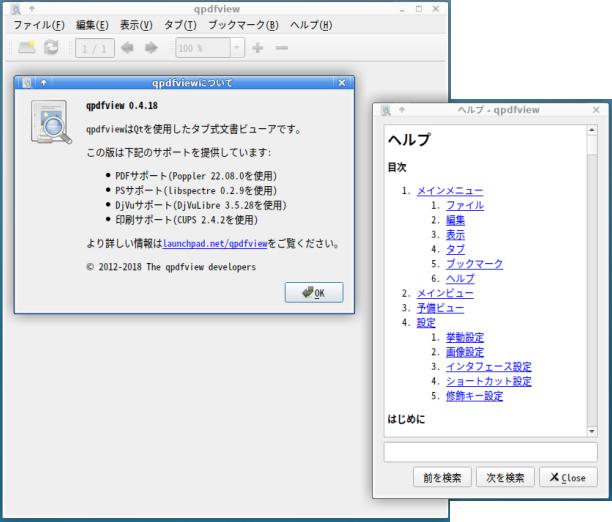Click the qpdfview magnifier logo in About dialog

tap(51, 122)
